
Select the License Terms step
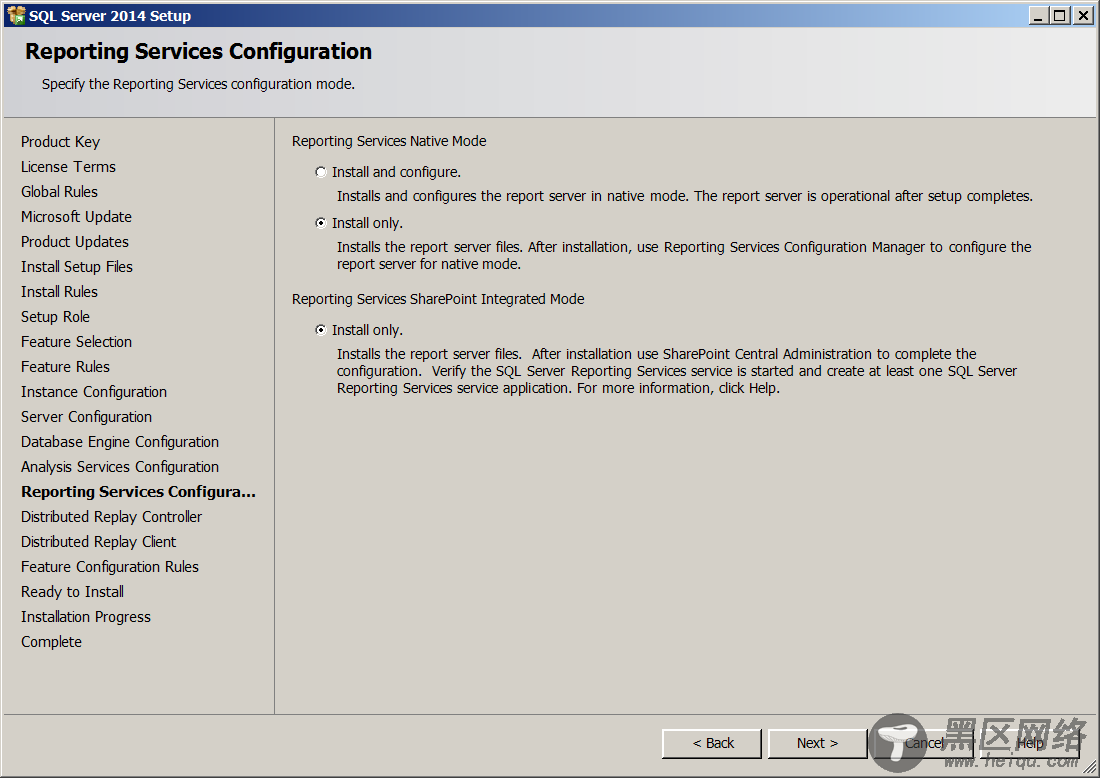pyautogui.click(x=68, y=167)
